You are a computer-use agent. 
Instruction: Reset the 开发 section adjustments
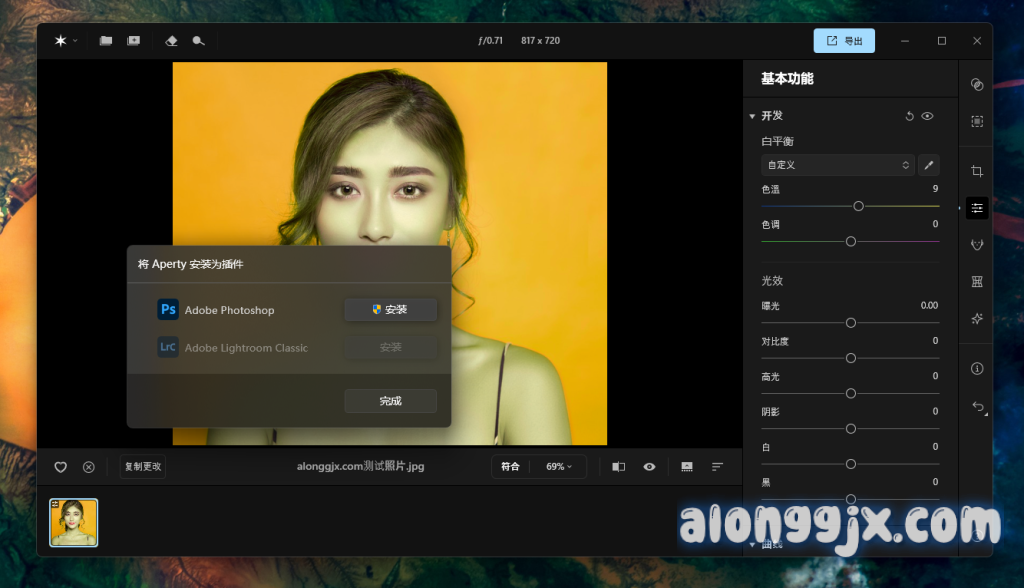(909, 116)
